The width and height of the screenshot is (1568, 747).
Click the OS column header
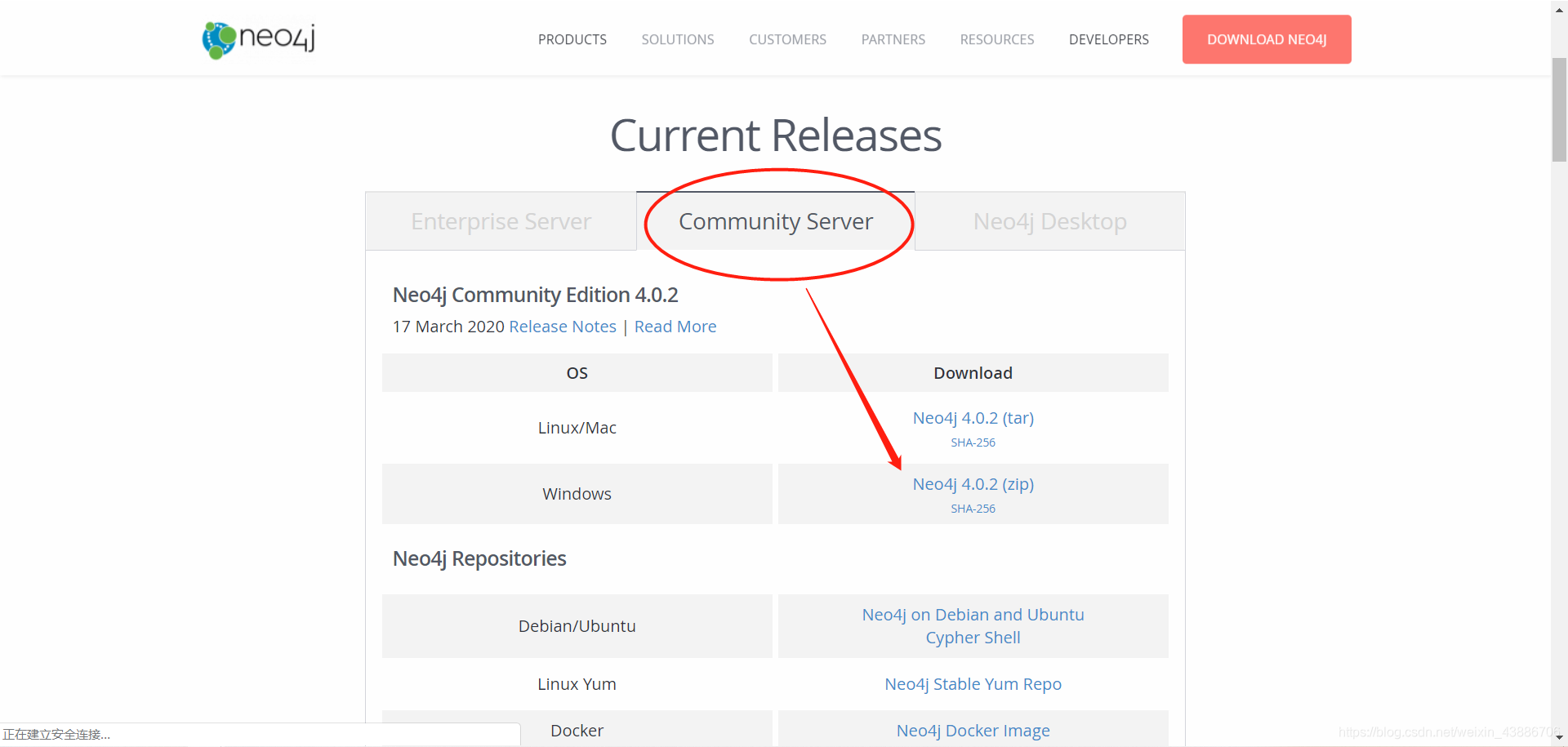point(577,373)
